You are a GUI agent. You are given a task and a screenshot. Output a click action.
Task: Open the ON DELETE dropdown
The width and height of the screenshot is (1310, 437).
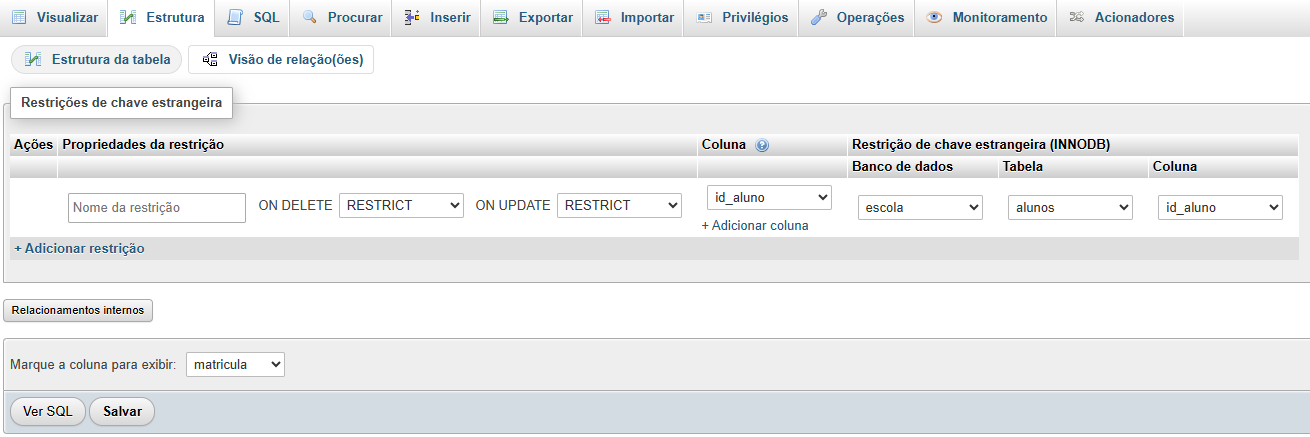(401, 205)
